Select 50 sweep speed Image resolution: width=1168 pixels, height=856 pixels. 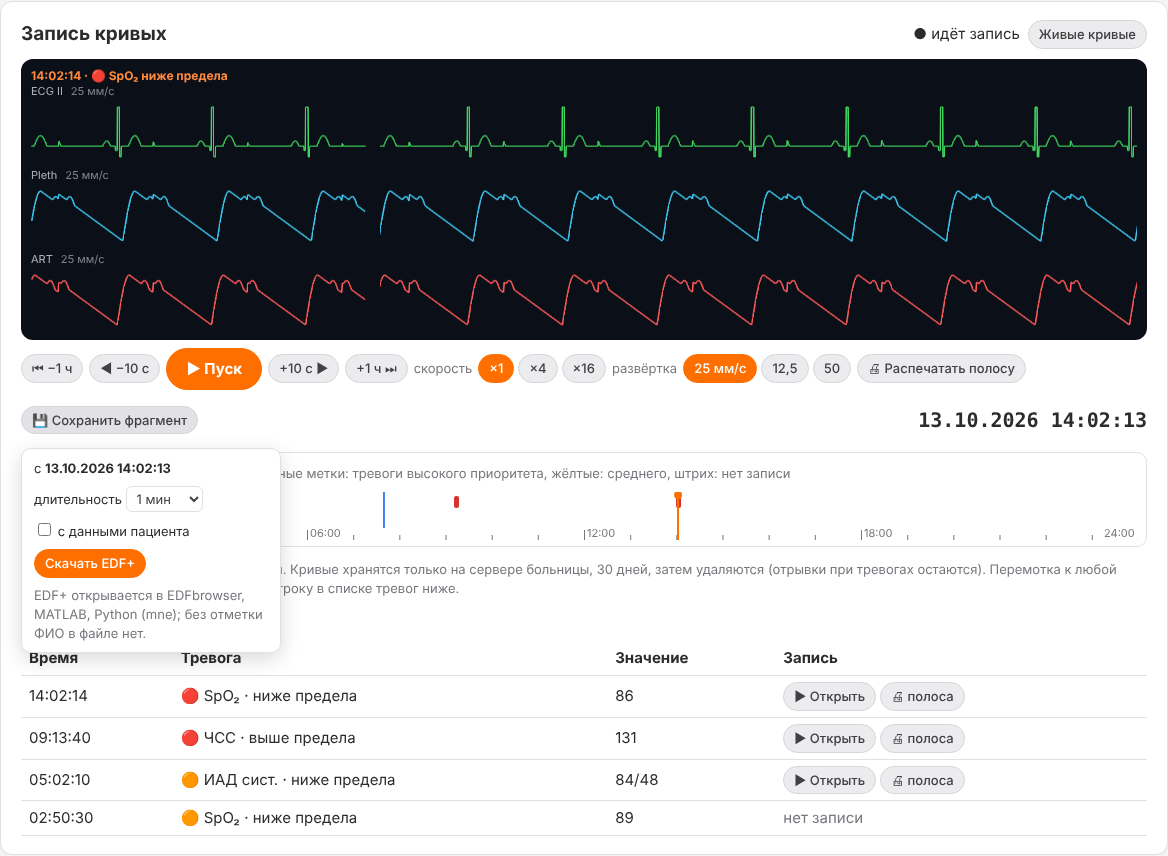[x=832, y=369]
